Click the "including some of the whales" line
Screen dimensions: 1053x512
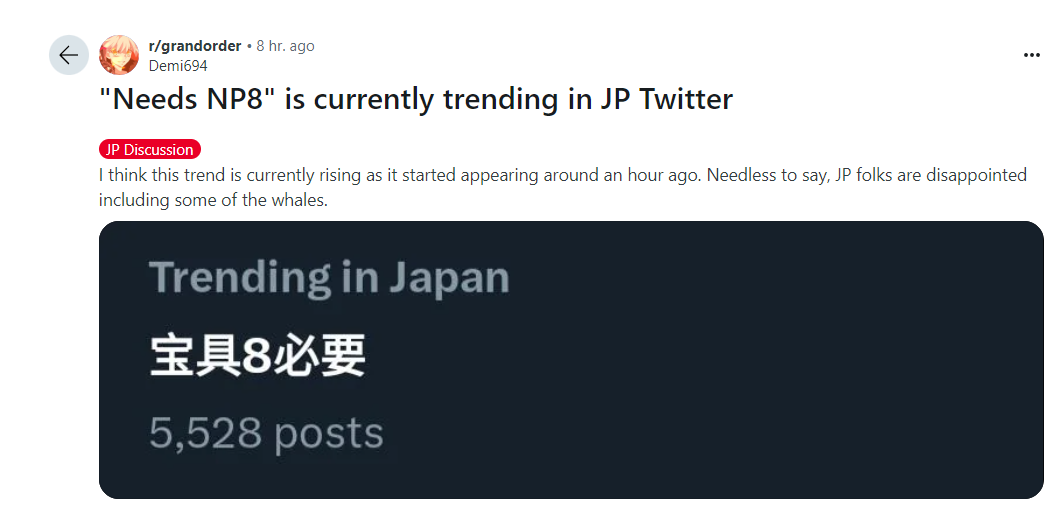[x=212, y=200]
